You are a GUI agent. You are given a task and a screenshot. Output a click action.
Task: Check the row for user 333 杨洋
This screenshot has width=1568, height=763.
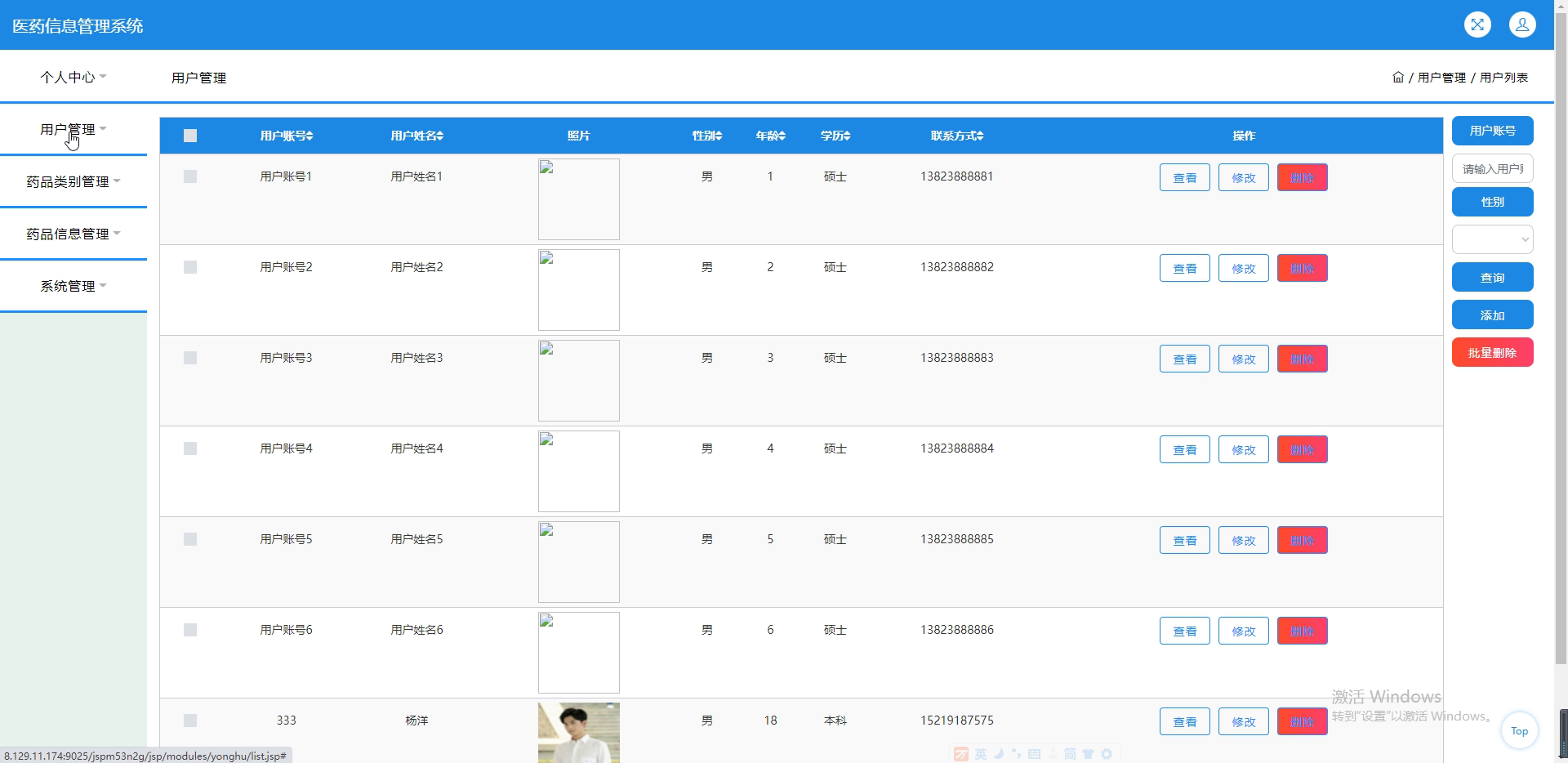(190, 721)
